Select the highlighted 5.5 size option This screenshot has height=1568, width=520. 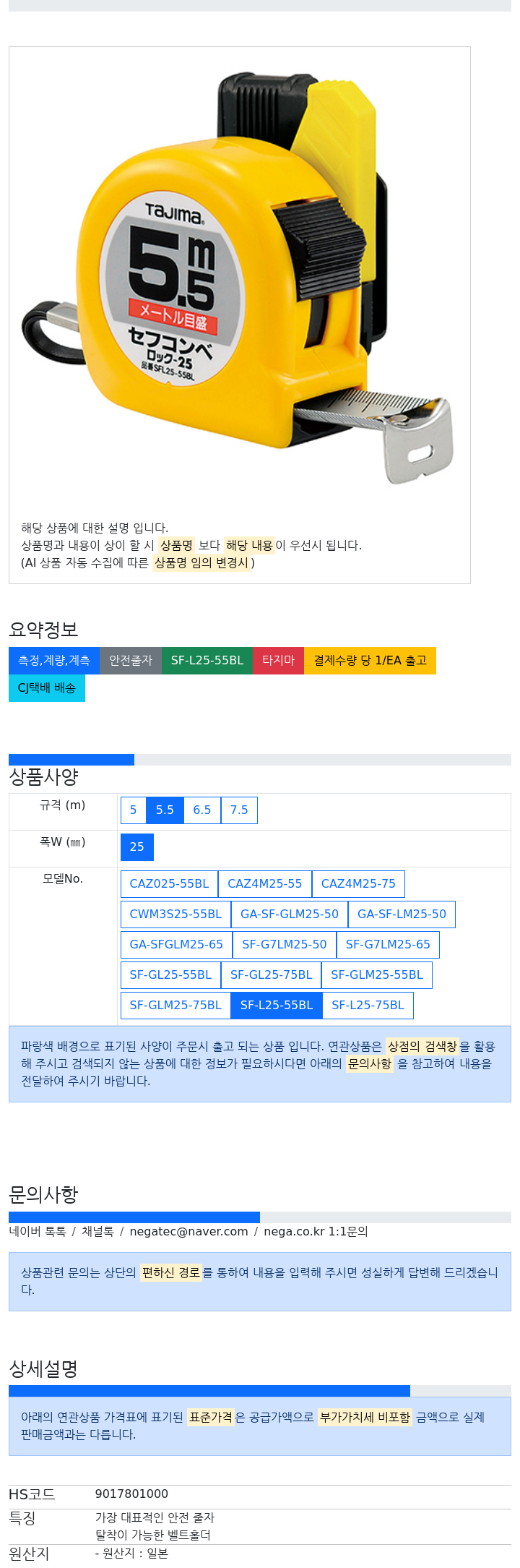165,810
